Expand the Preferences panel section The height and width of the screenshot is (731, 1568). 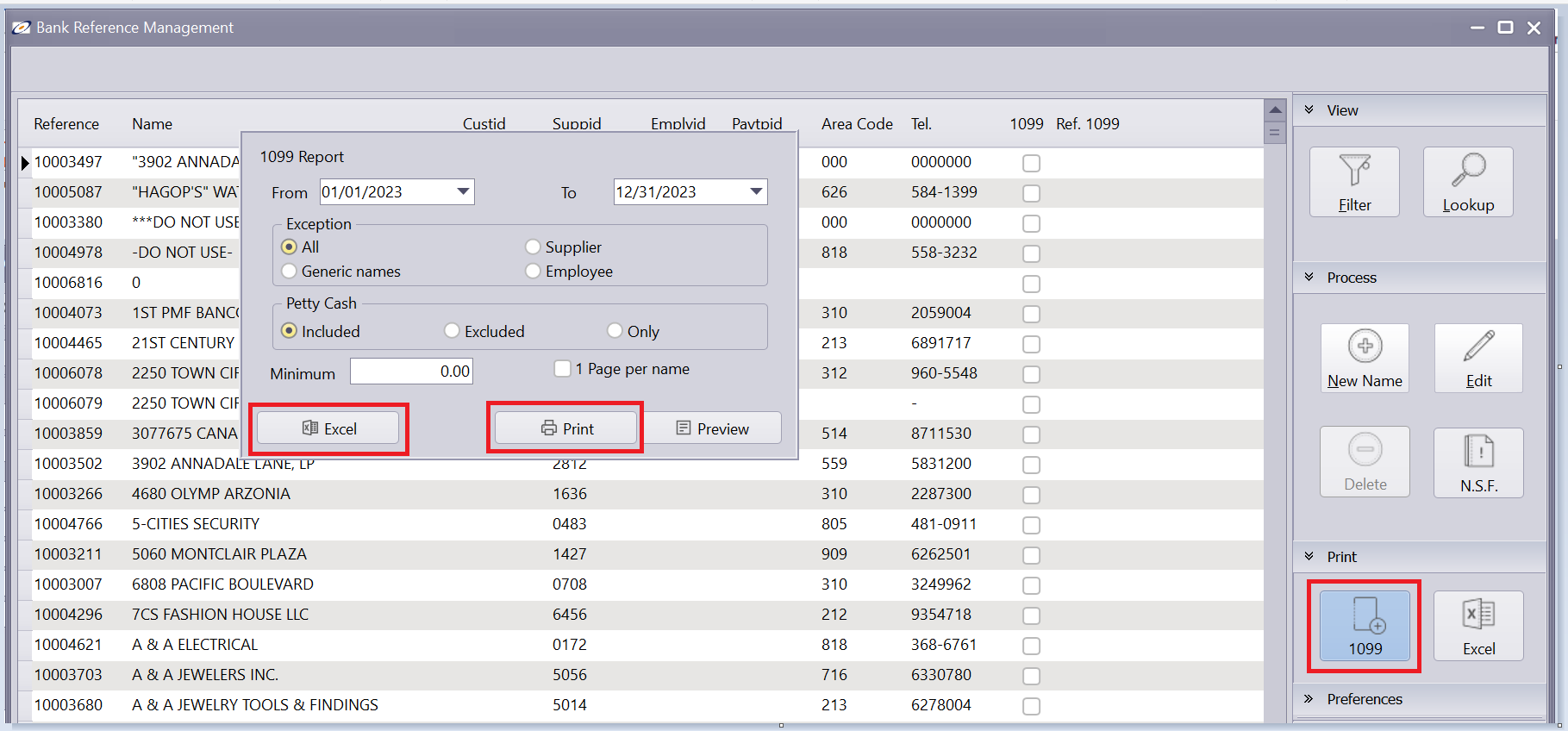click(x=1309, y=698)
